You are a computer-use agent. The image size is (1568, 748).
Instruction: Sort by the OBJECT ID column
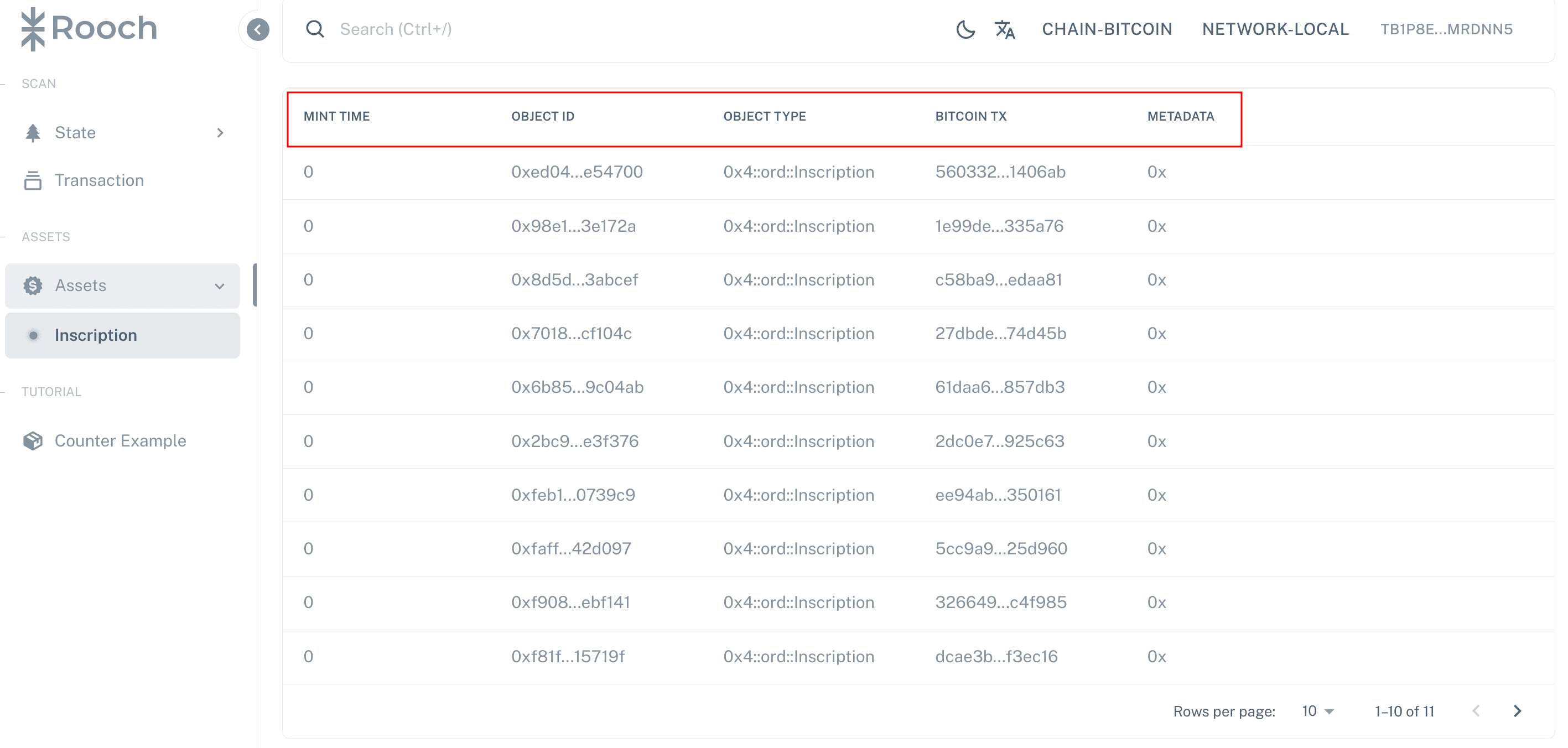(542, 116)
